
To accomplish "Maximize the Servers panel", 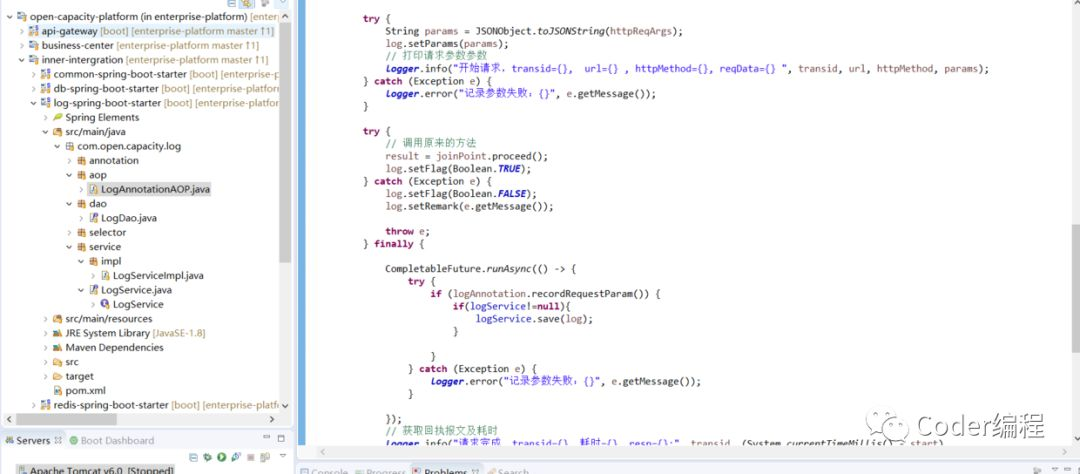I will coord(280,438).
